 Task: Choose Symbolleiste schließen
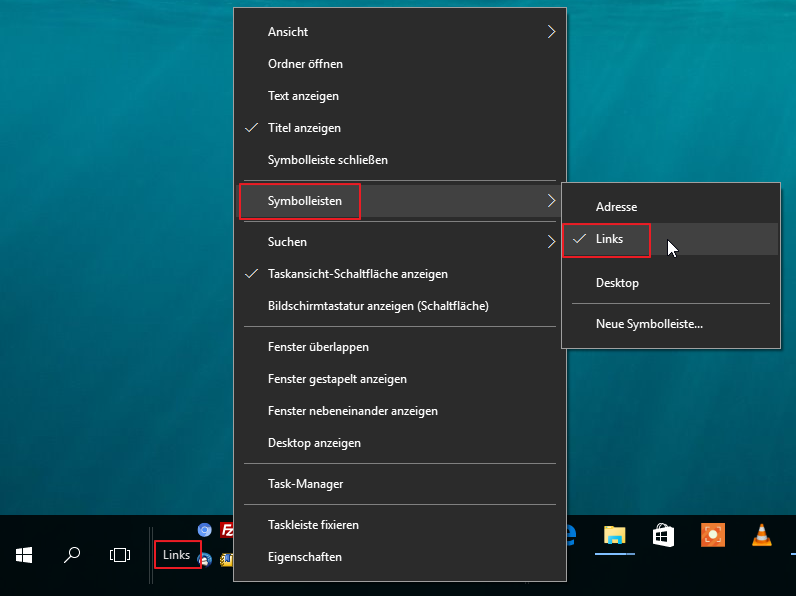400,160
